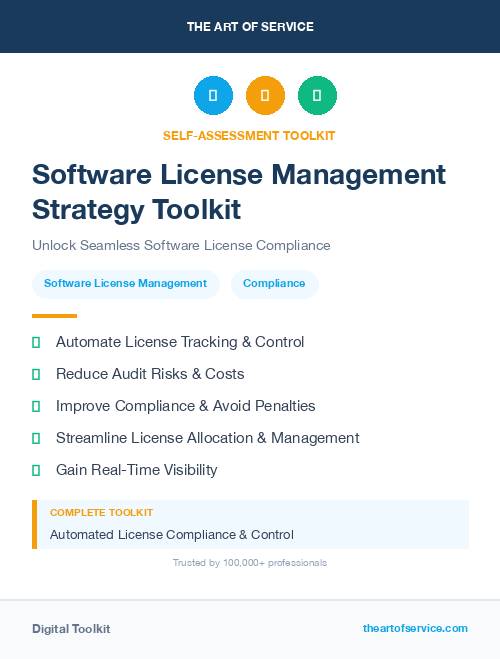The height and width of the screenshot is (659, 500).
Task: Click COMPLETE TOOLKIT heading
Action: 101,513
